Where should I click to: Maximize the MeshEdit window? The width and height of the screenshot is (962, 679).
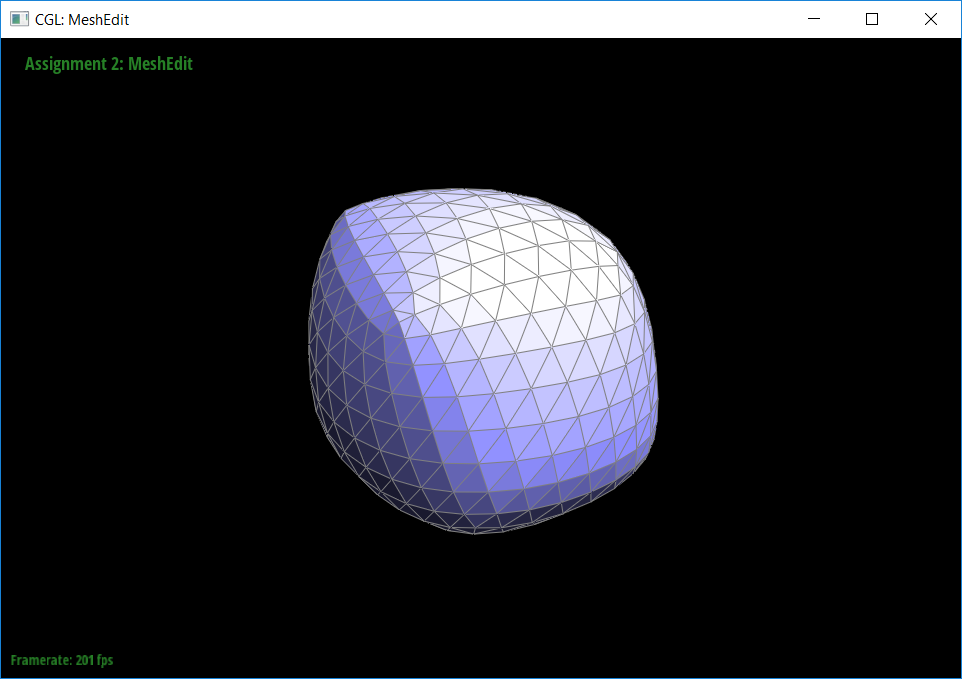click(872, 19)
